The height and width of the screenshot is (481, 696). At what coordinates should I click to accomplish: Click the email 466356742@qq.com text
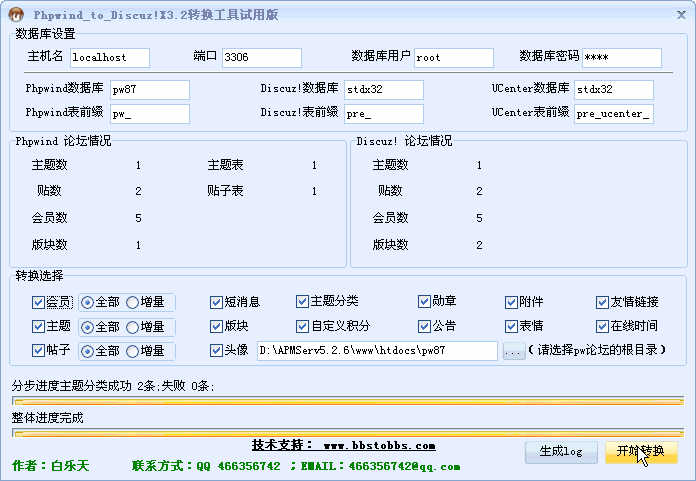pos(404,466)
